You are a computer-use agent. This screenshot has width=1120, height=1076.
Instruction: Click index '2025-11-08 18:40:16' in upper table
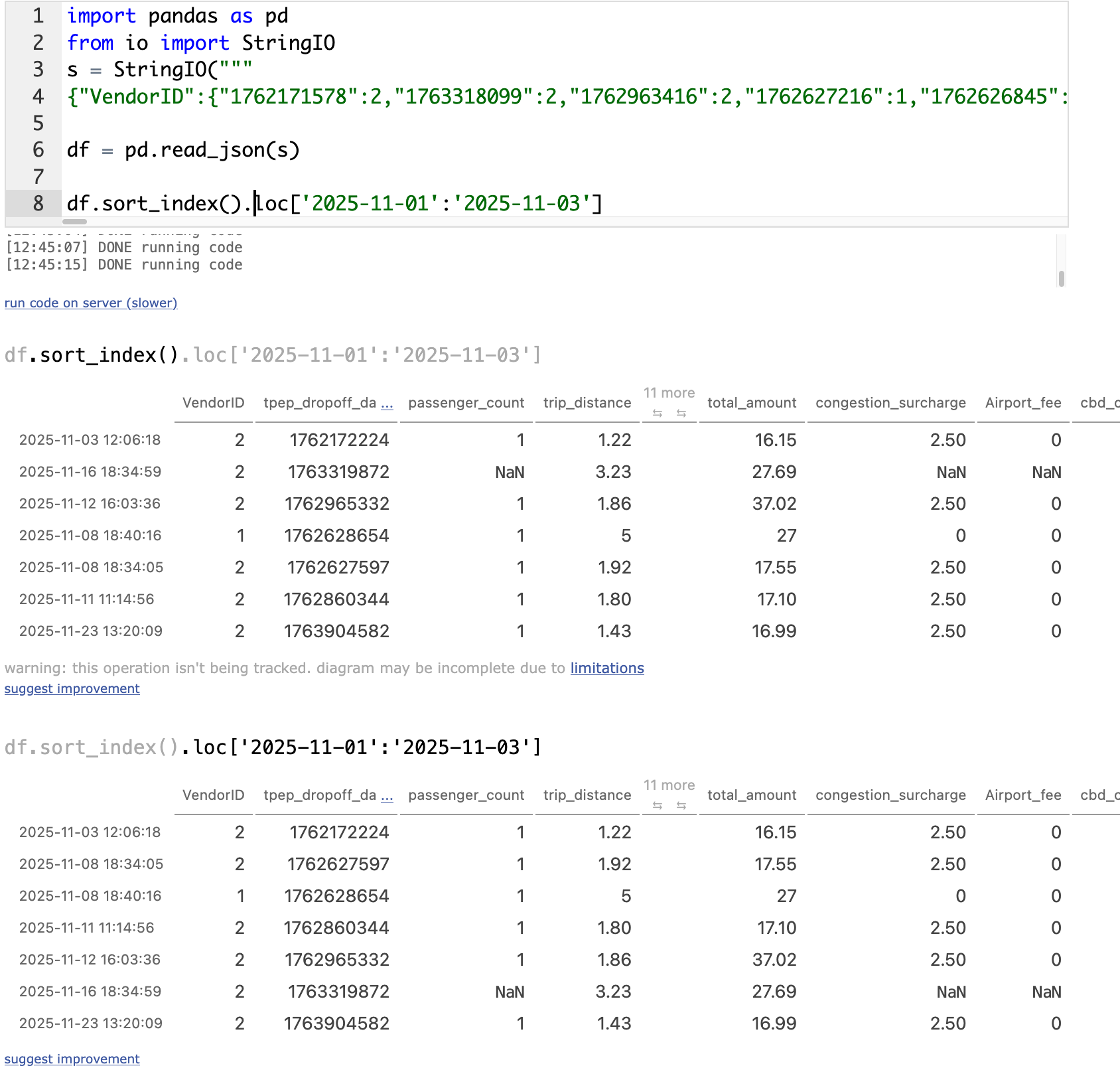90,536
